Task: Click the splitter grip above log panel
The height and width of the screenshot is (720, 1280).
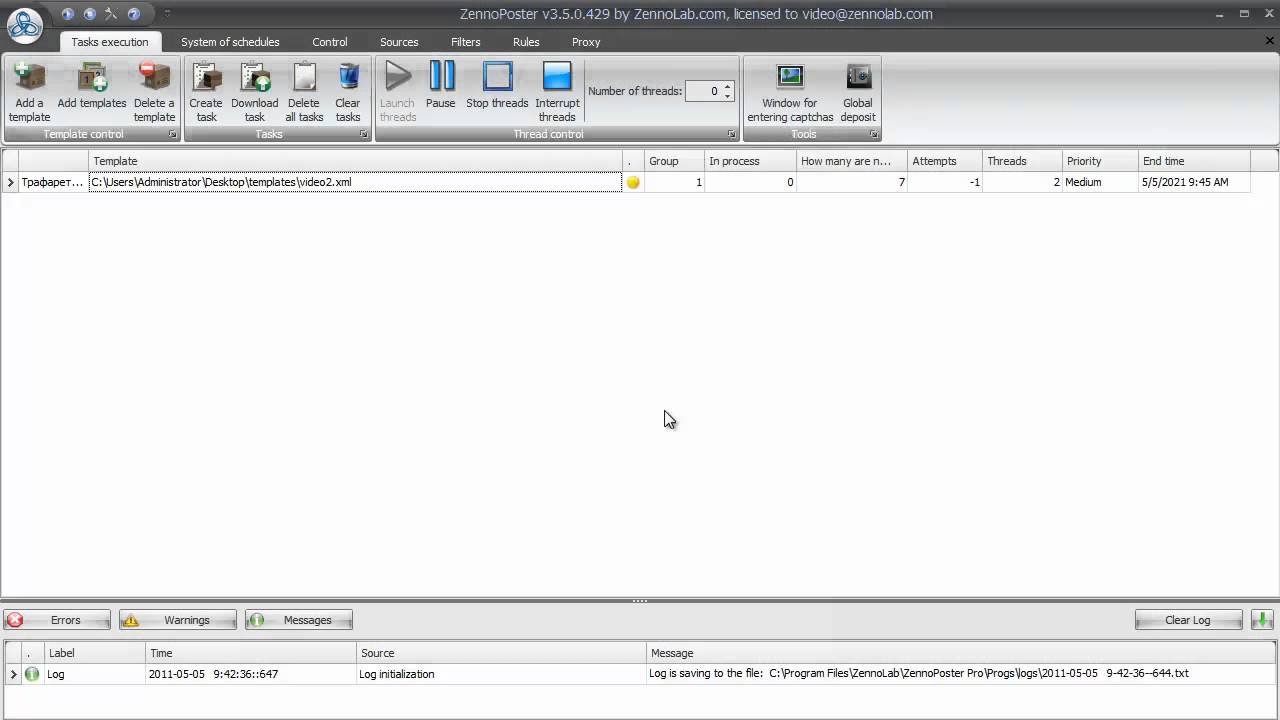Action: click(640, 601)
